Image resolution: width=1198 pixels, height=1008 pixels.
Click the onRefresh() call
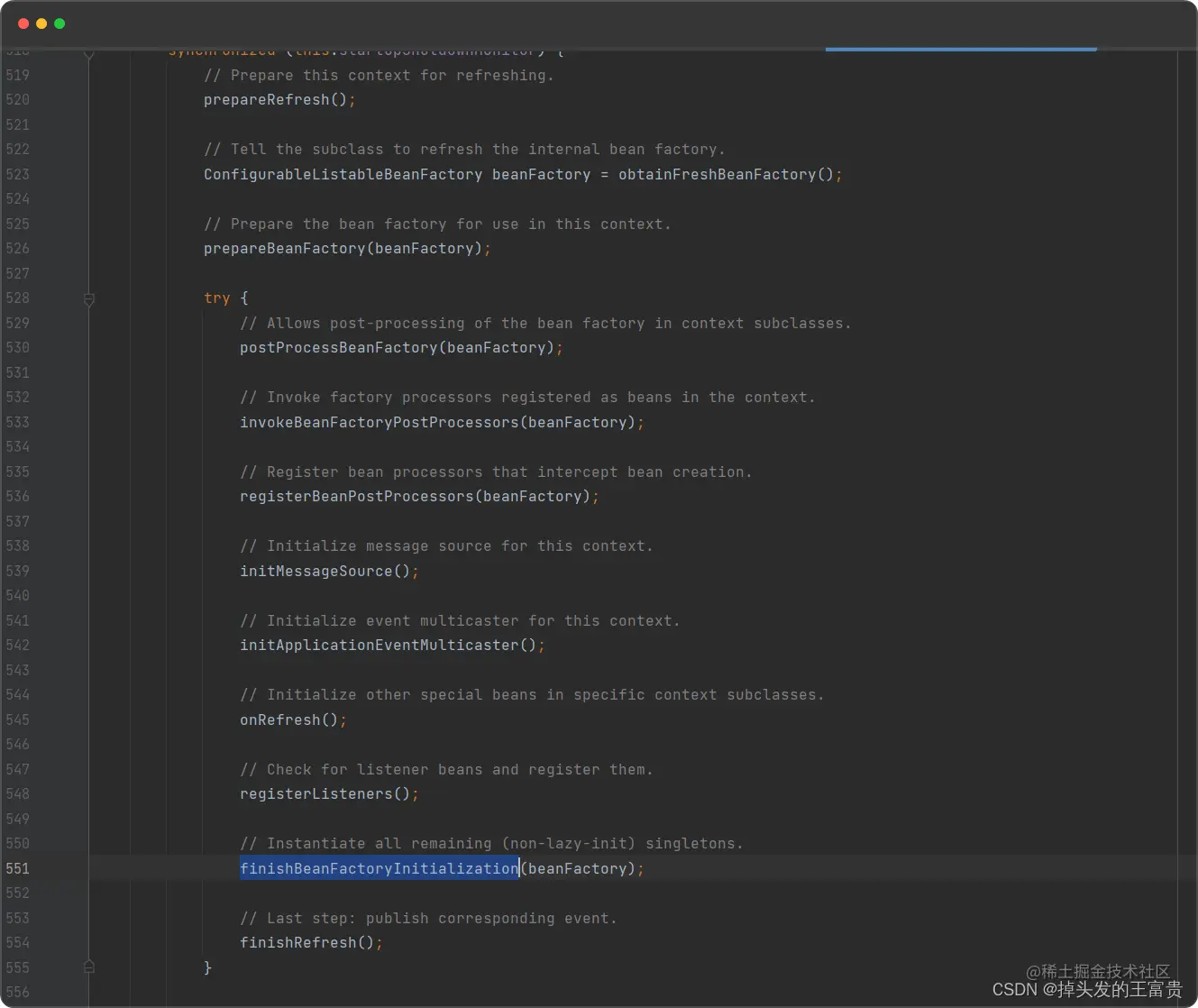[293, 720]
